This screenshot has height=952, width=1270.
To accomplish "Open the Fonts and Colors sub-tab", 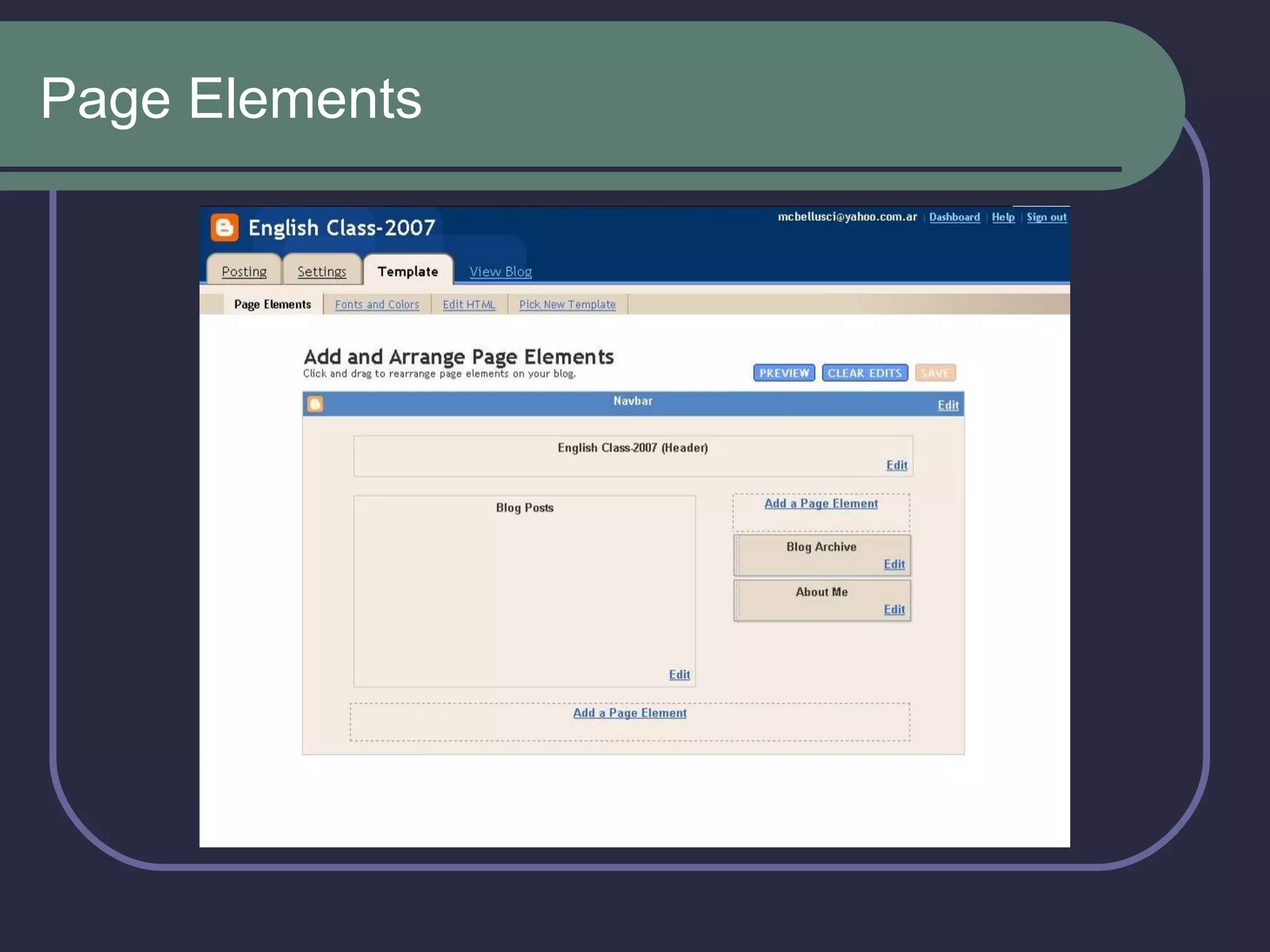I will (376, 304).
